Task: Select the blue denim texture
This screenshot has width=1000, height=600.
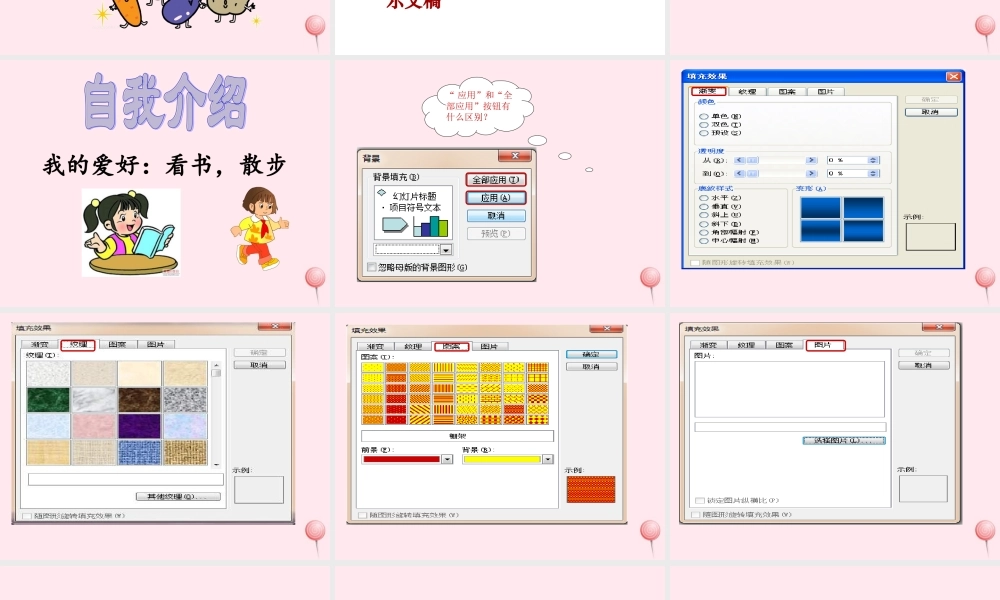Action: pyautogui.click(x=140, y=452)
